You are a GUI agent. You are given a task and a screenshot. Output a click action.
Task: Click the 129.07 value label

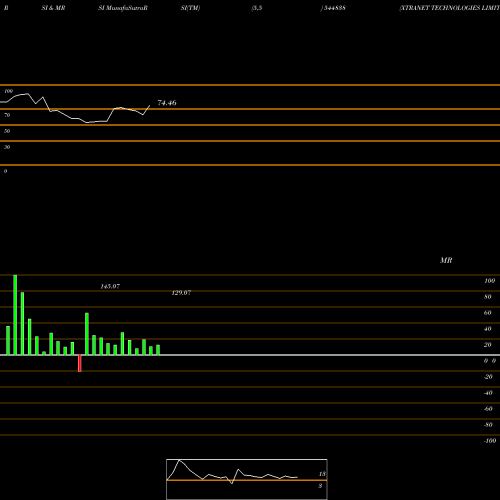point(181,293)
